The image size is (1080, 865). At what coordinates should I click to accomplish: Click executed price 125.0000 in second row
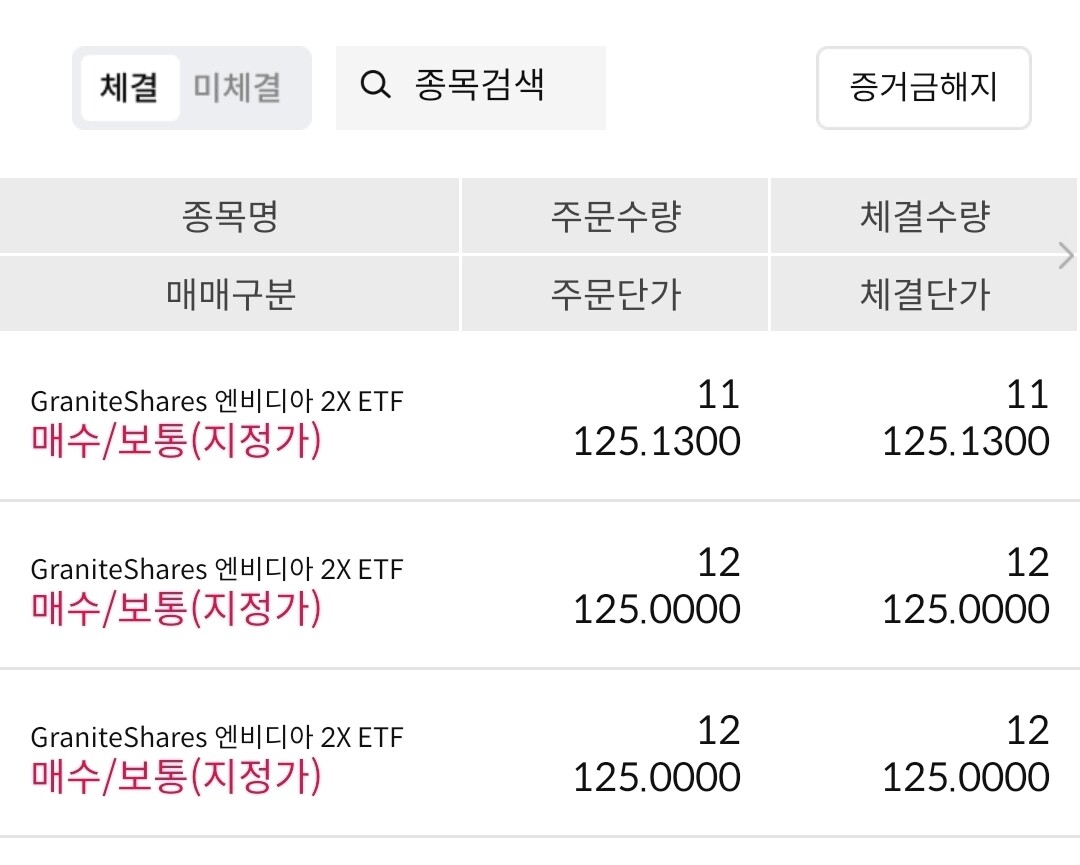pyautogui.click(x=966, y=609)
